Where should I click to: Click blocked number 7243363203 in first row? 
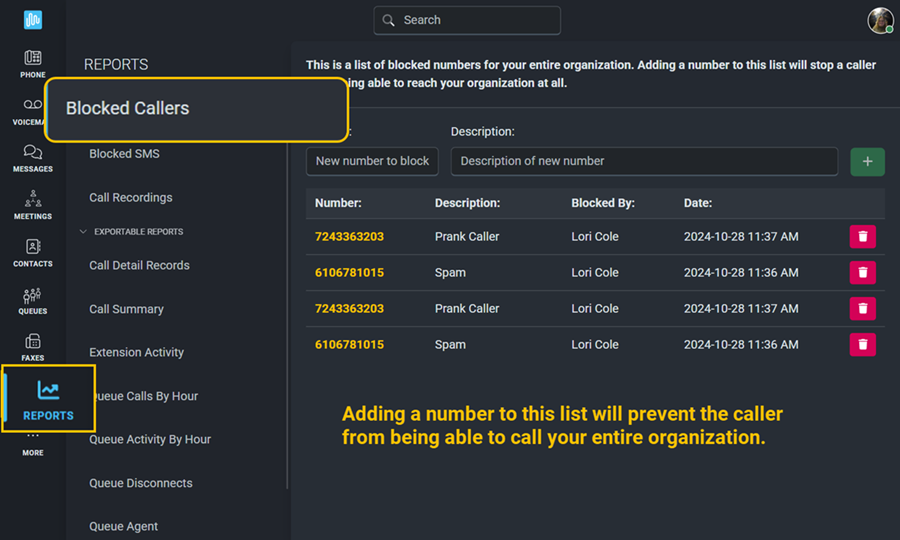349,237
